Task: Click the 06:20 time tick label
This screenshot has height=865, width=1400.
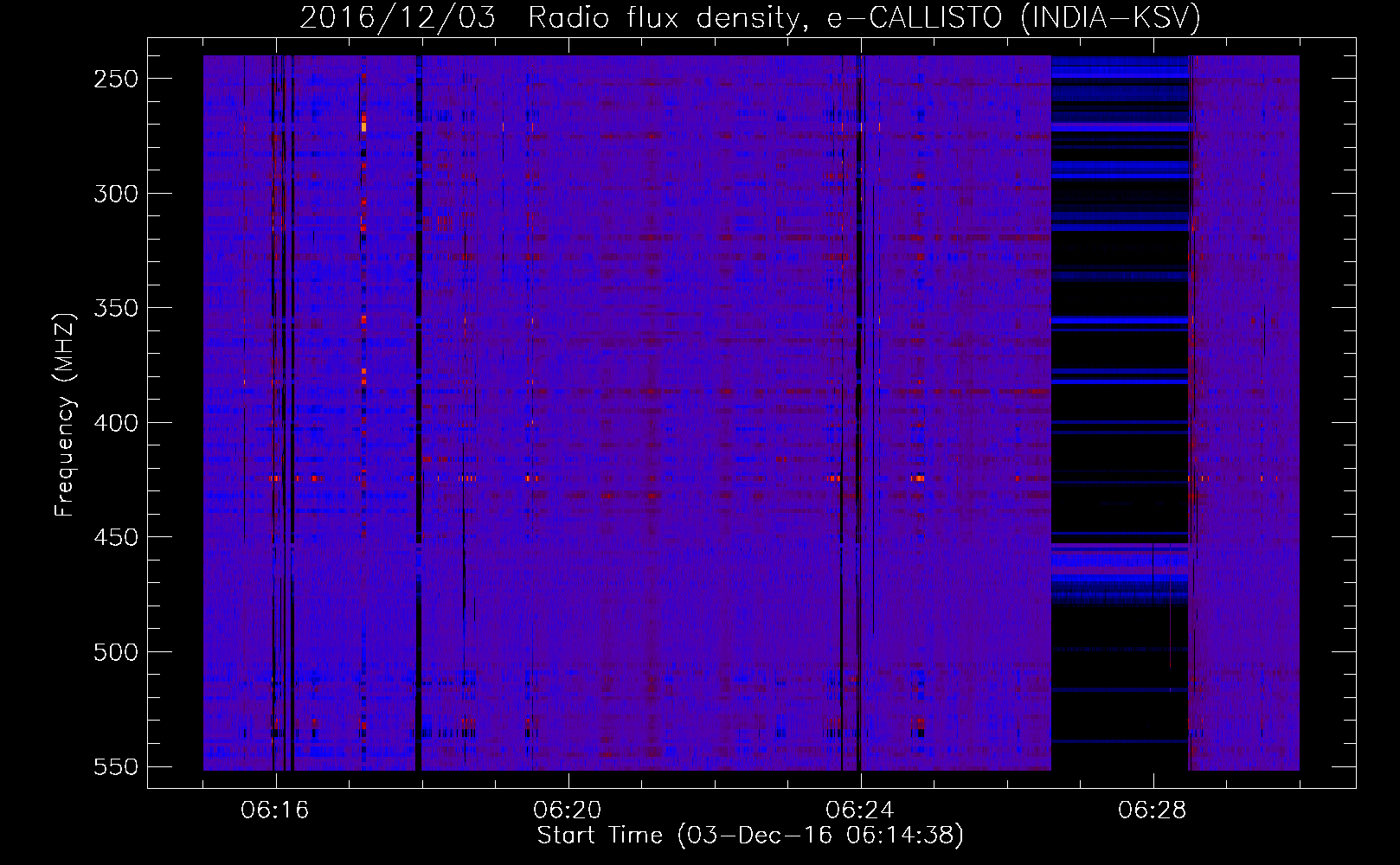Action: [x=568, y=811]
